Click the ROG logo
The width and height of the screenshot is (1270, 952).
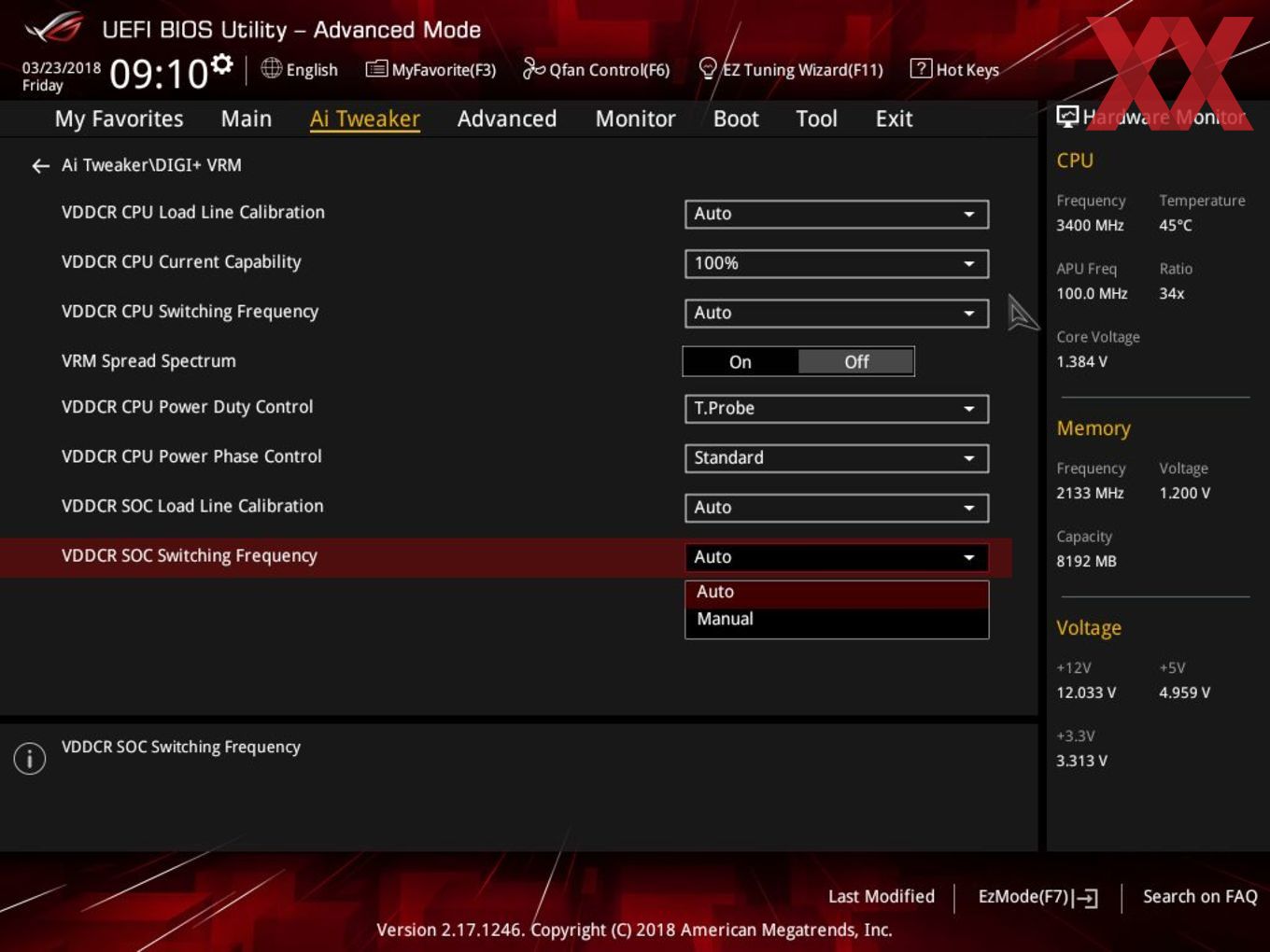pyautogui.click(x=54, y=28)
